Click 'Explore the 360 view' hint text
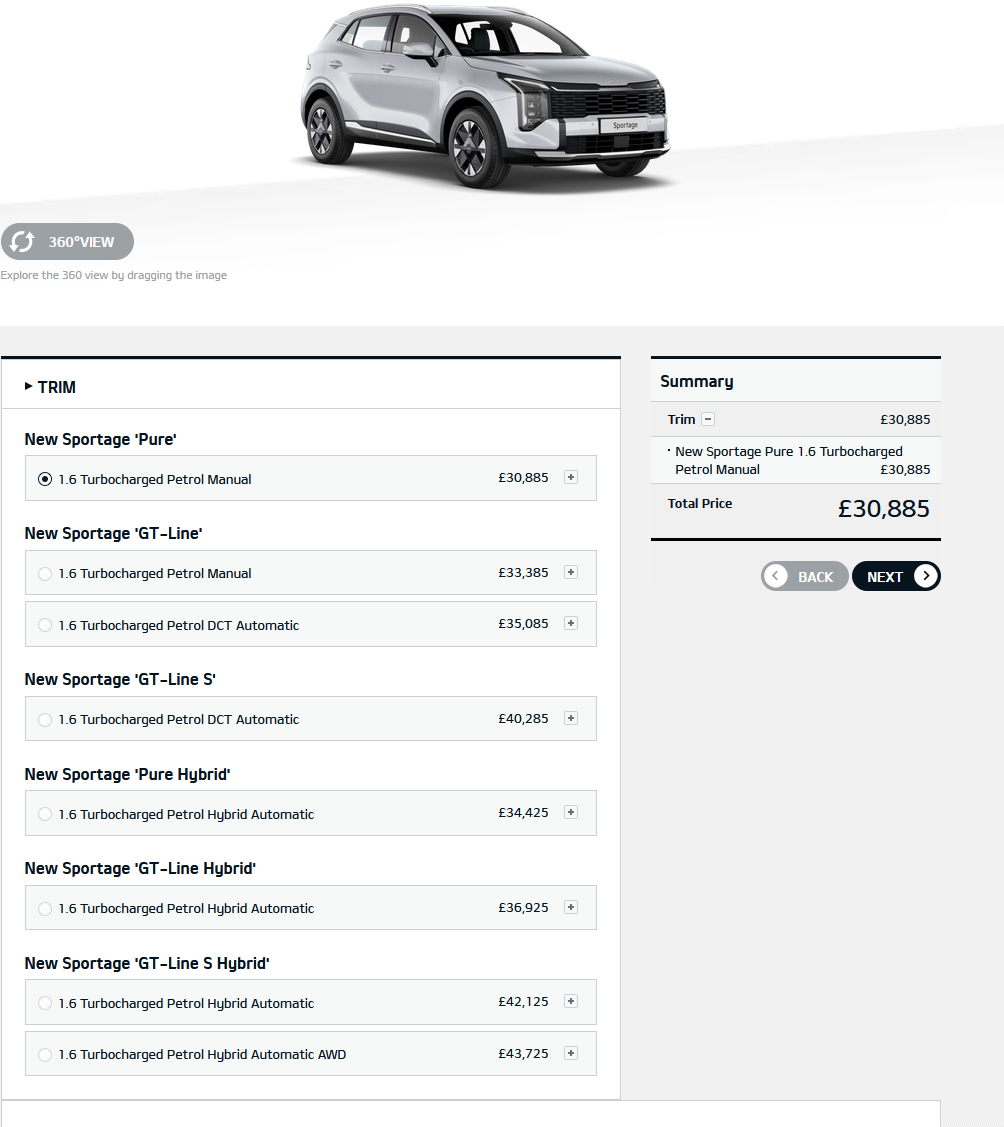The width and height of the screenshot is (1004, 1127). (114, 275)
